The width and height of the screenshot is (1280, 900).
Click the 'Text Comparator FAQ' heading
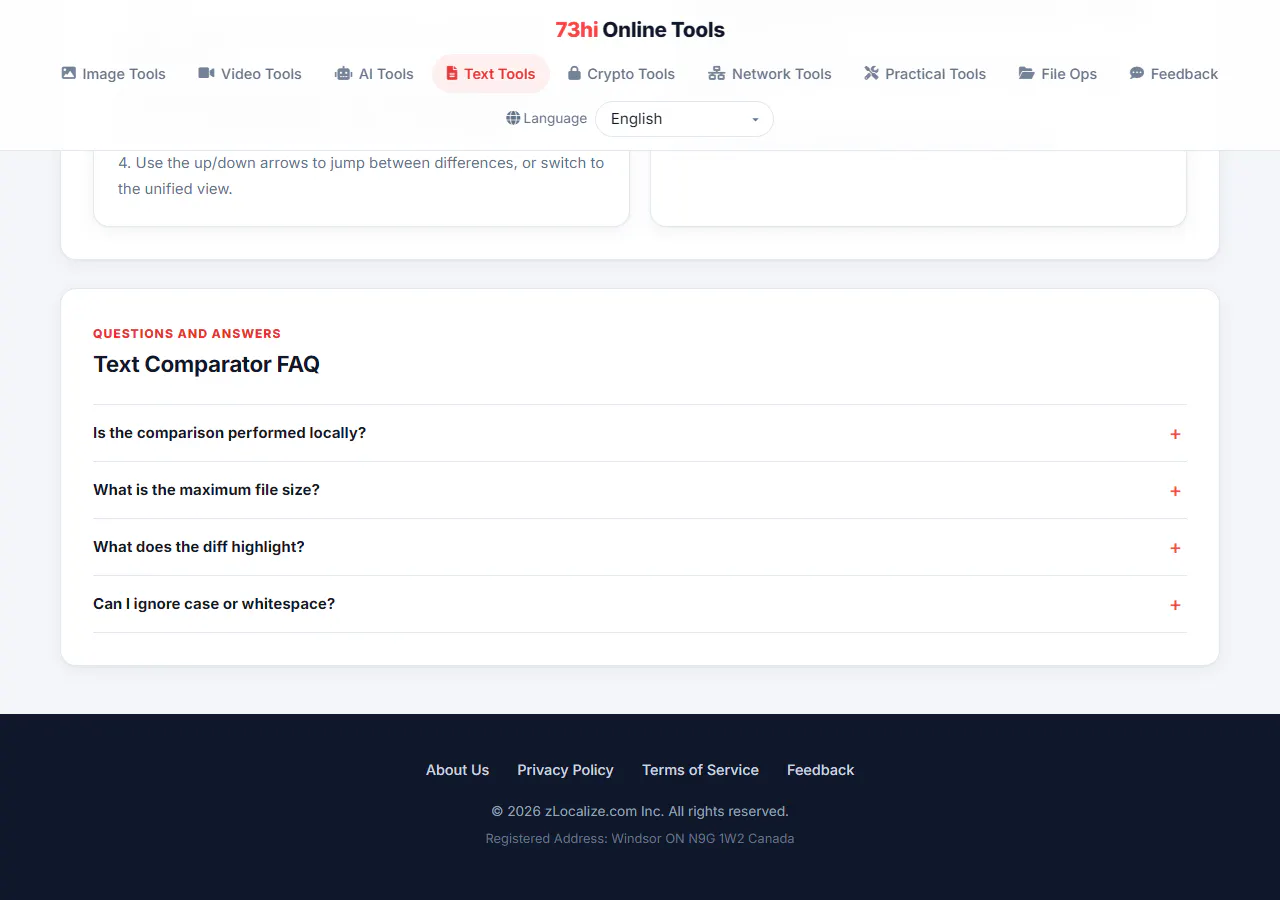click(207, 364)
